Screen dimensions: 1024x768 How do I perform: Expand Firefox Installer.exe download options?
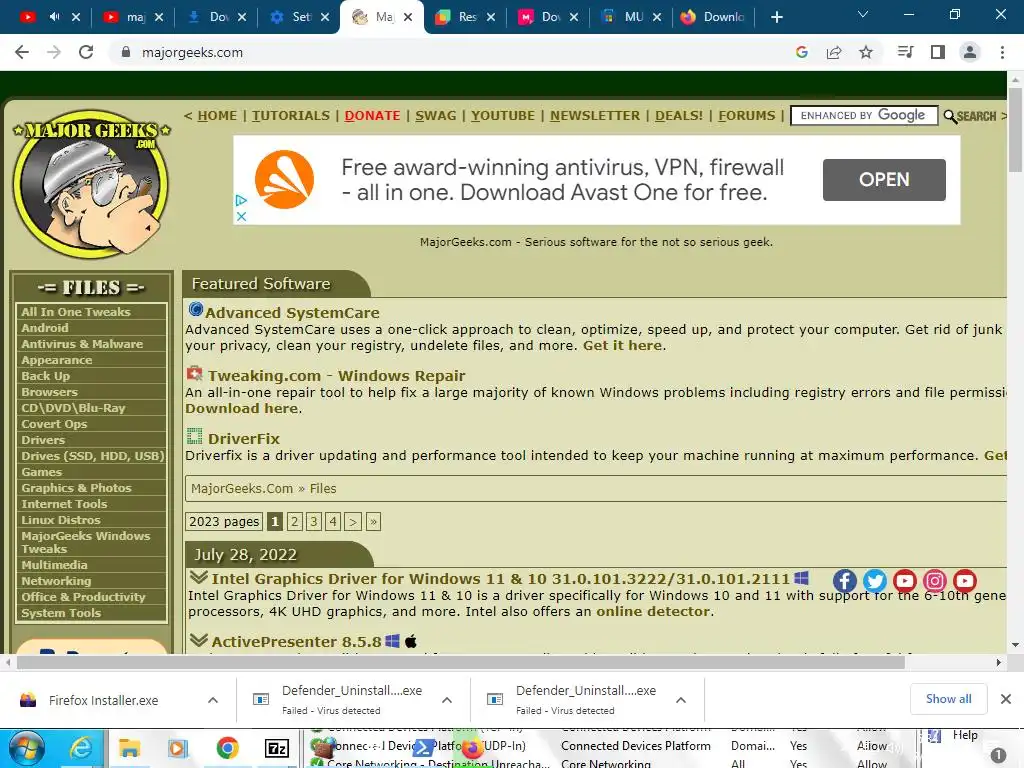[x=213, y=700]
